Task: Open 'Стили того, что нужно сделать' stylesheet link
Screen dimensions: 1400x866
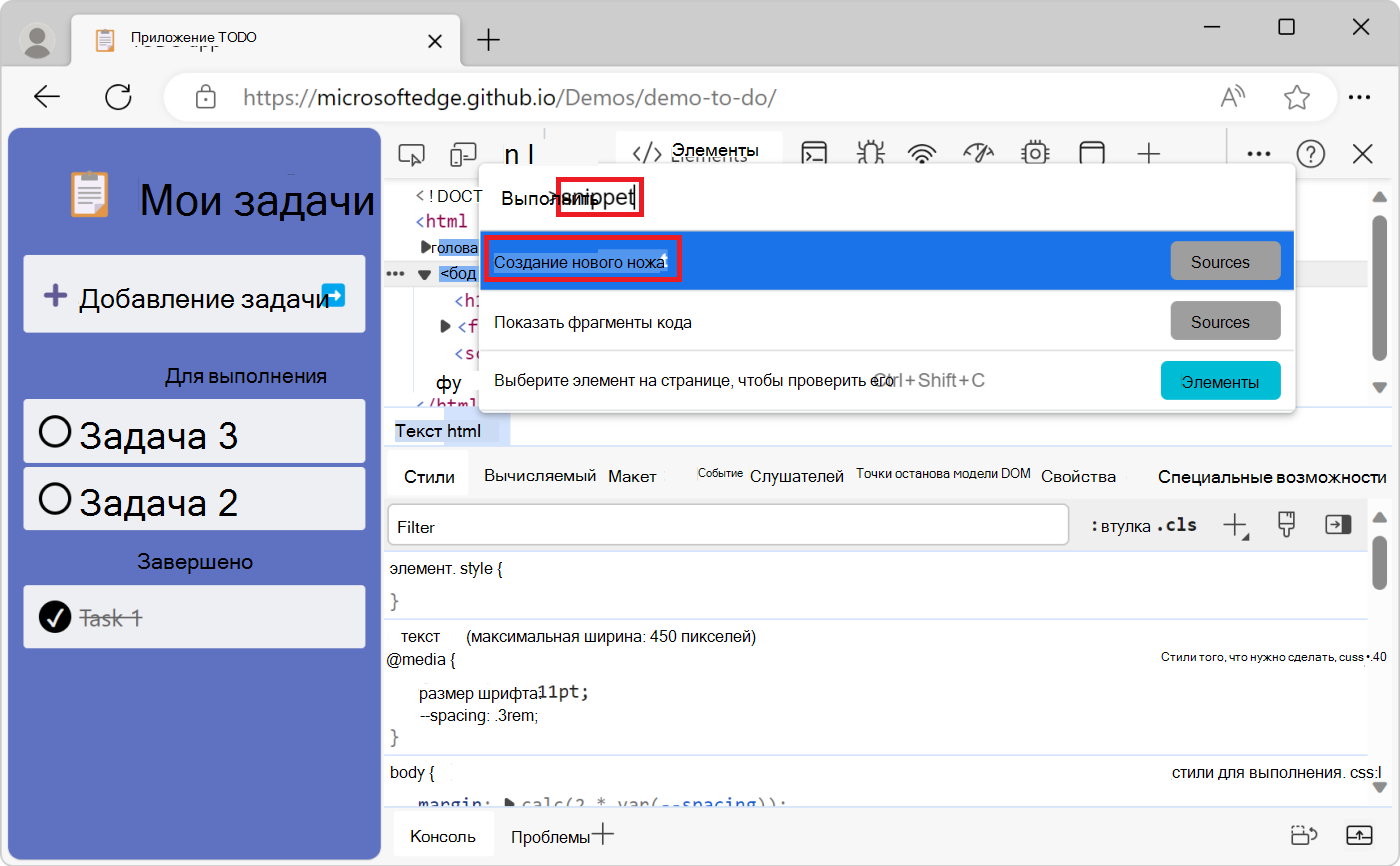Action: (x=1273, y=657)
